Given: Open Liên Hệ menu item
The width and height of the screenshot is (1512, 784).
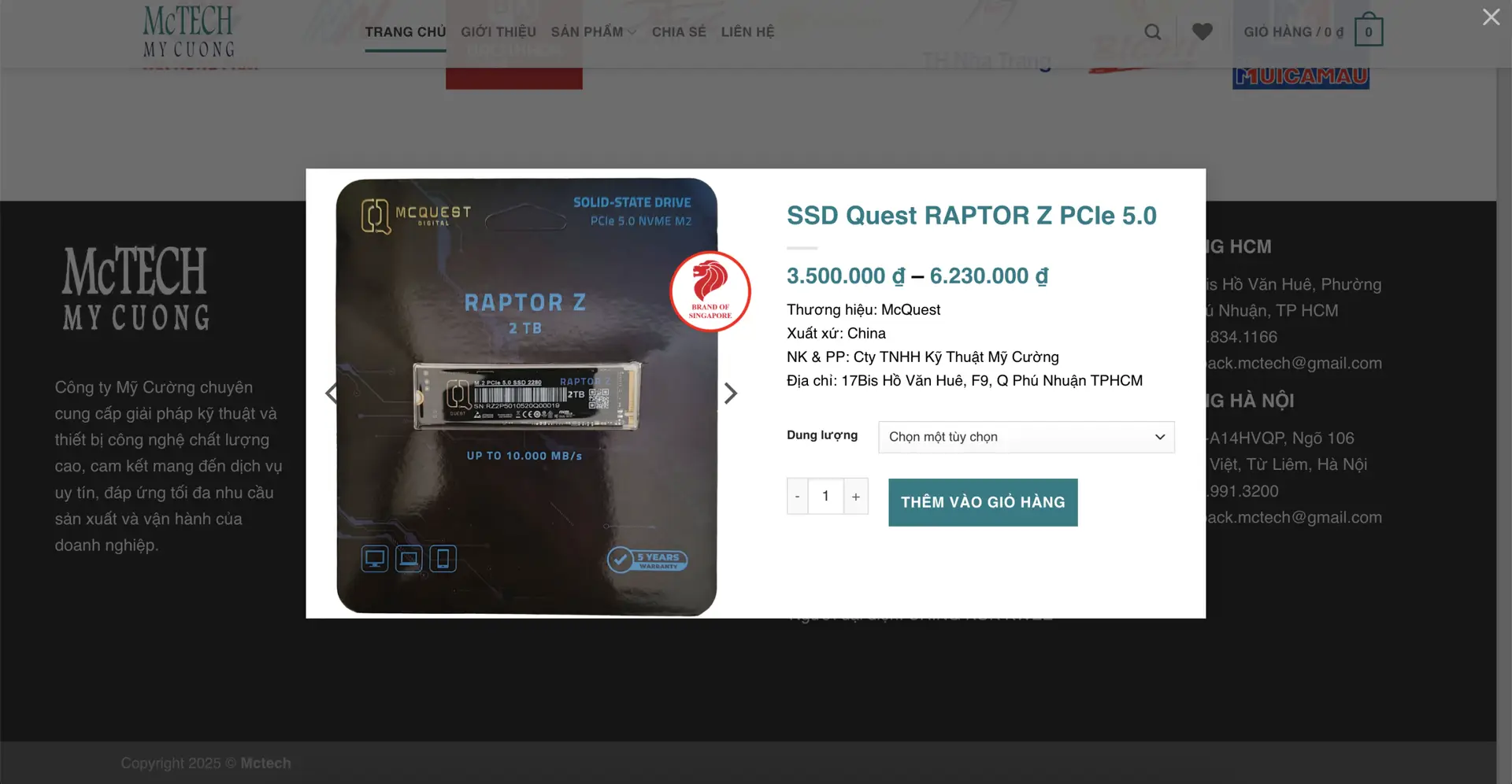Looking at the screenshot, I should 747,31.
